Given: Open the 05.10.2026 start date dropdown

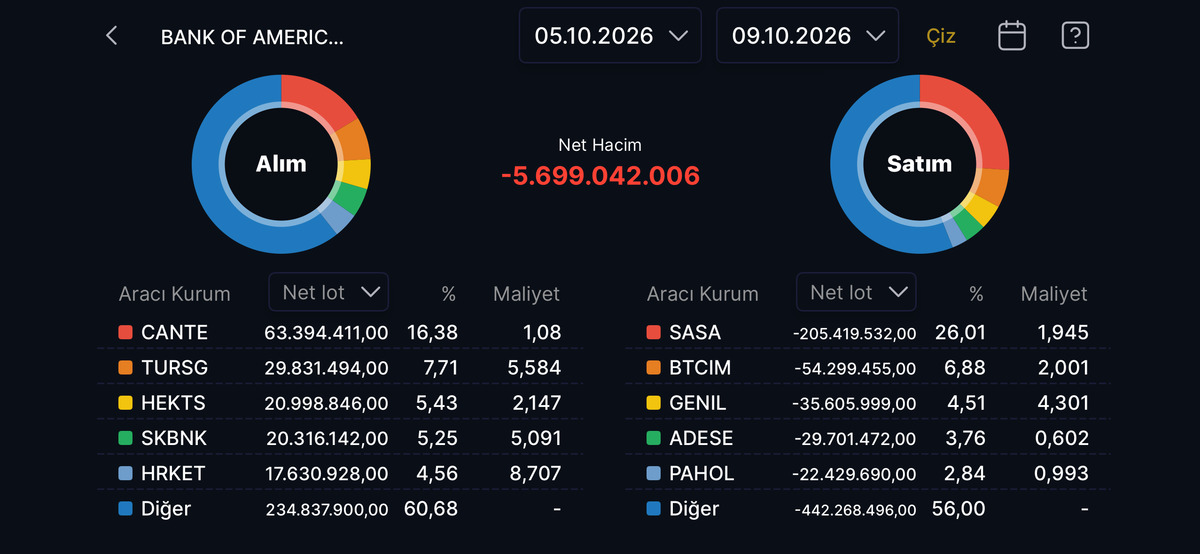Looking at the screenshot, I should click(610, 36).
